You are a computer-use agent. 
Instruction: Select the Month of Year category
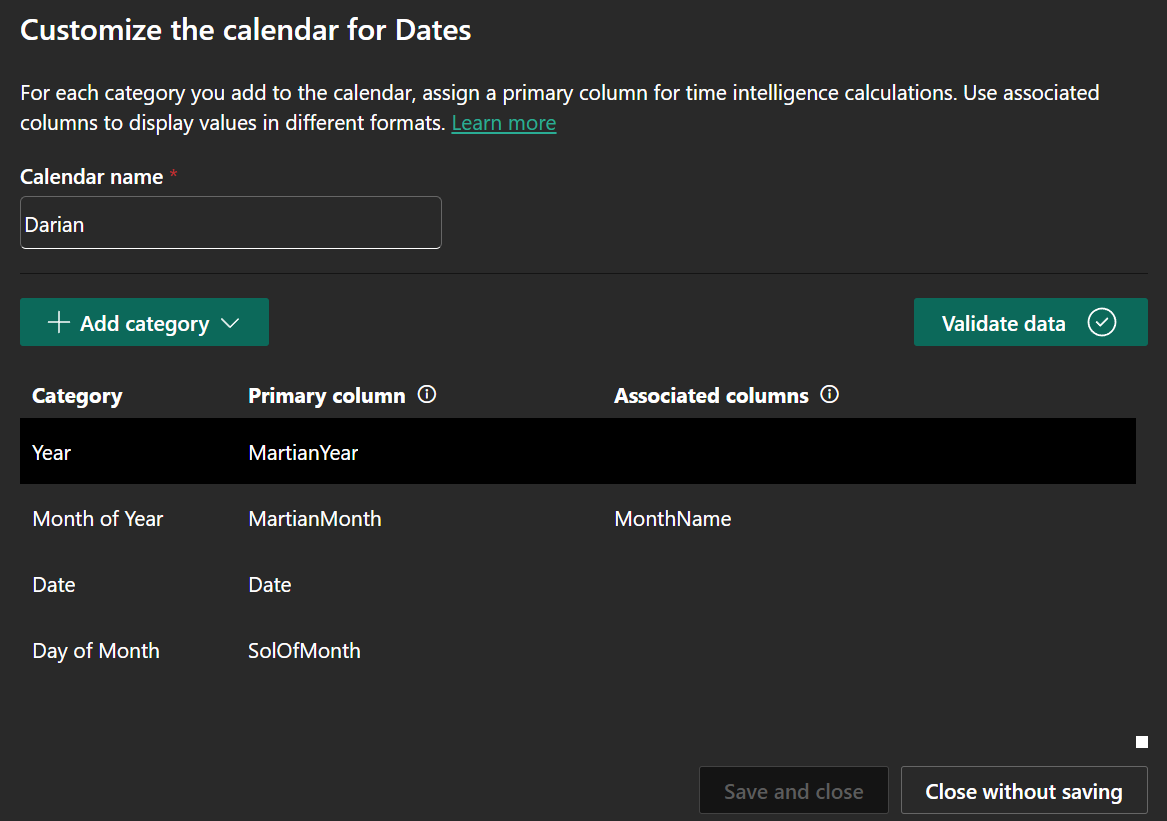pyautogui.click(x=98, y=519)
